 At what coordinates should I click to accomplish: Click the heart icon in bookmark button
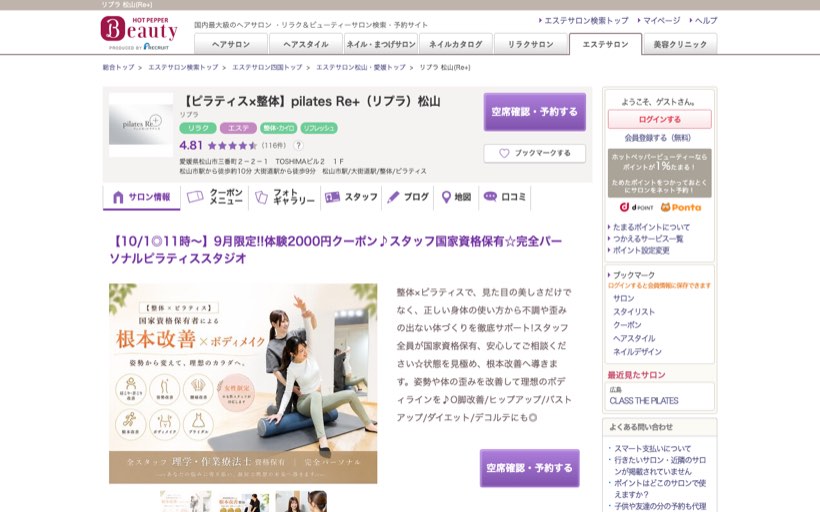(x=504, y=153)
